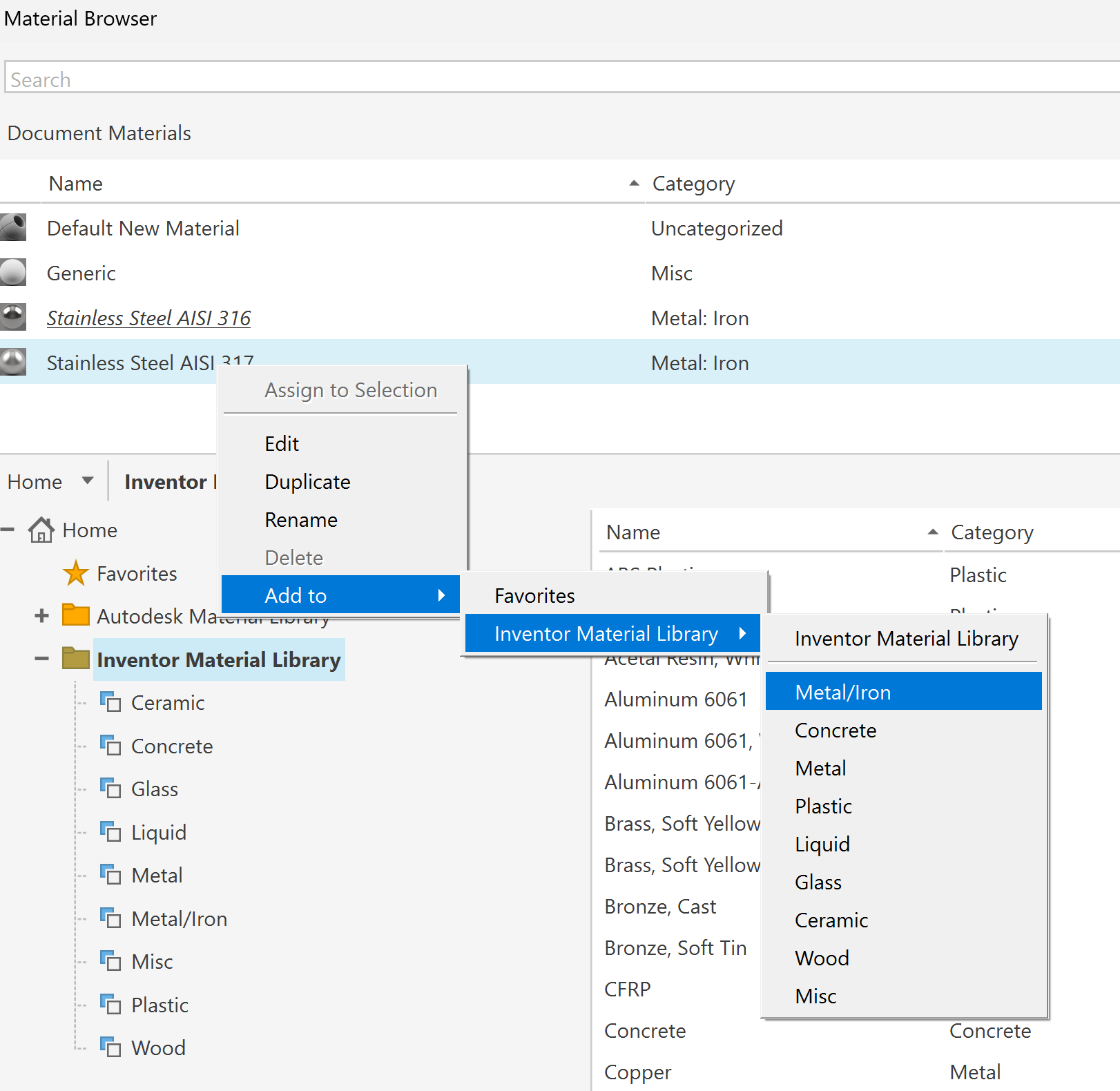Viewport: 1120px width, 1091px height.
Task: Select Copper in the library list
Action: click(638, 1072)
